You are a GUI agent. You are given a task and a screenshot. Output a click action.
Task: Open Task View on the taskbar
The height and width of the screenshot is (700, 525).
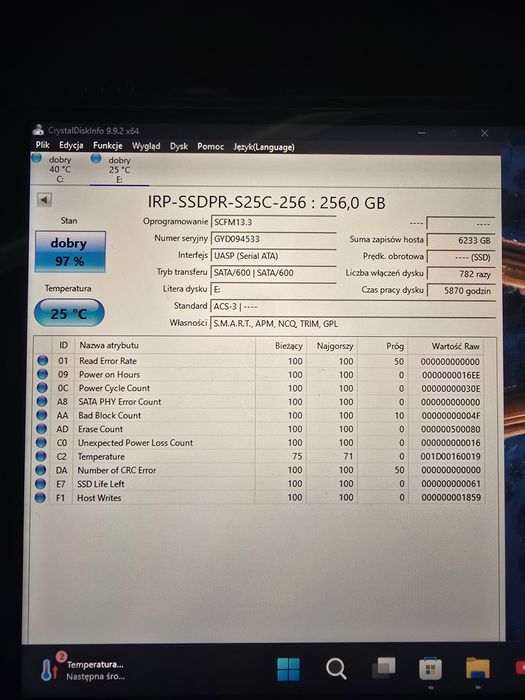click(x=384, y=668)
